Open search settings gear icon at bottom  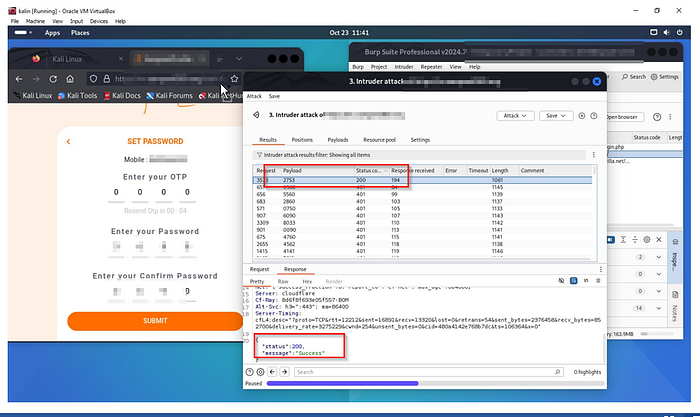point(260,372)
